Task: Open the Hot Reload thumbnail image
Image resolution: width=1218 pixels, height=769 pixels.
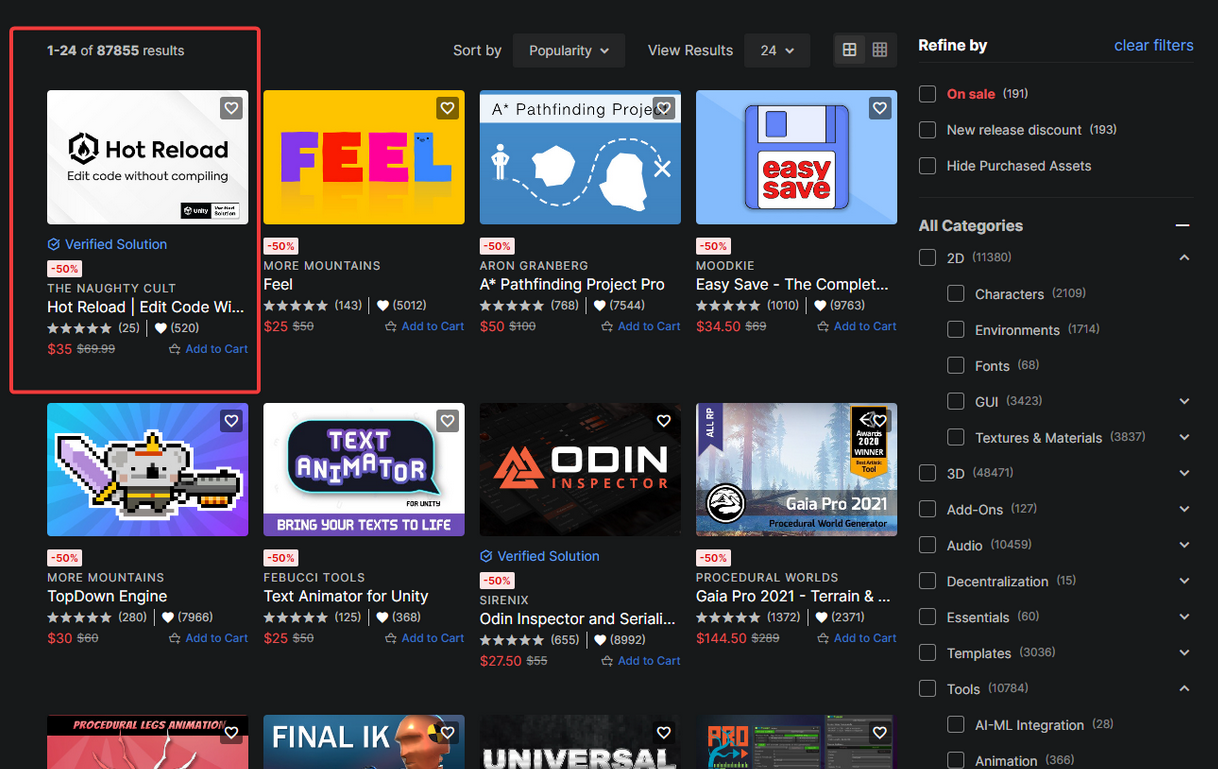Action: coord(147,157)
